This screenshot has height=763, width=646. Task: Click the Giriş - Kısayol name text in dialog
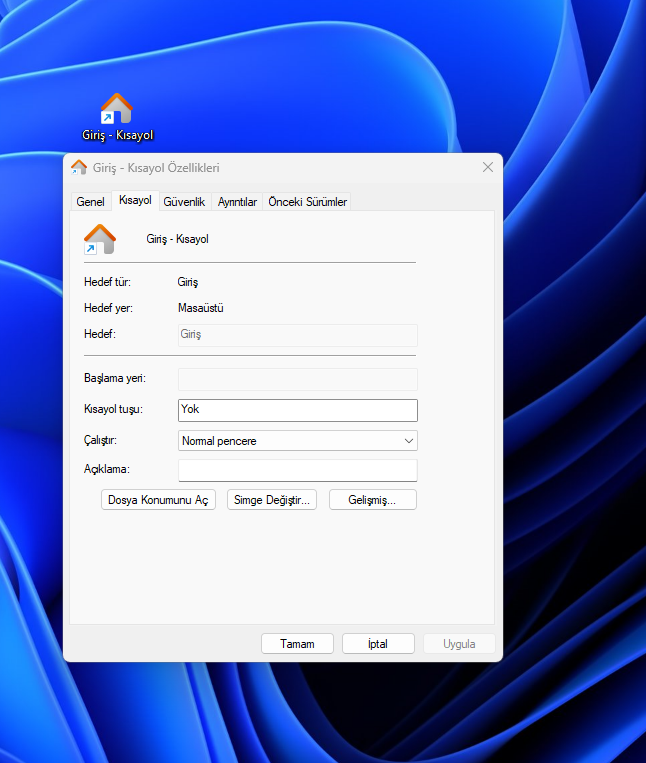(x=178, y=239)
